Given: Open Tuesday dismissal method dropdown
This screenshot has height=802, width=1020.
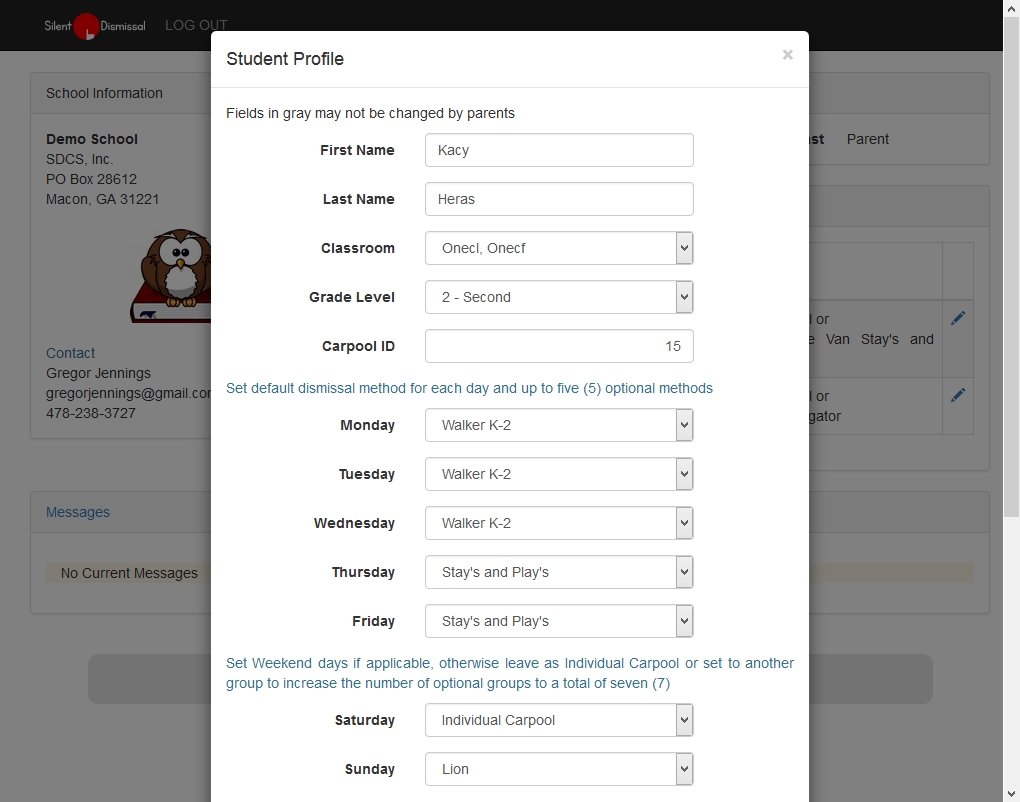Looking at the screenshot, I should click(559, 474).
